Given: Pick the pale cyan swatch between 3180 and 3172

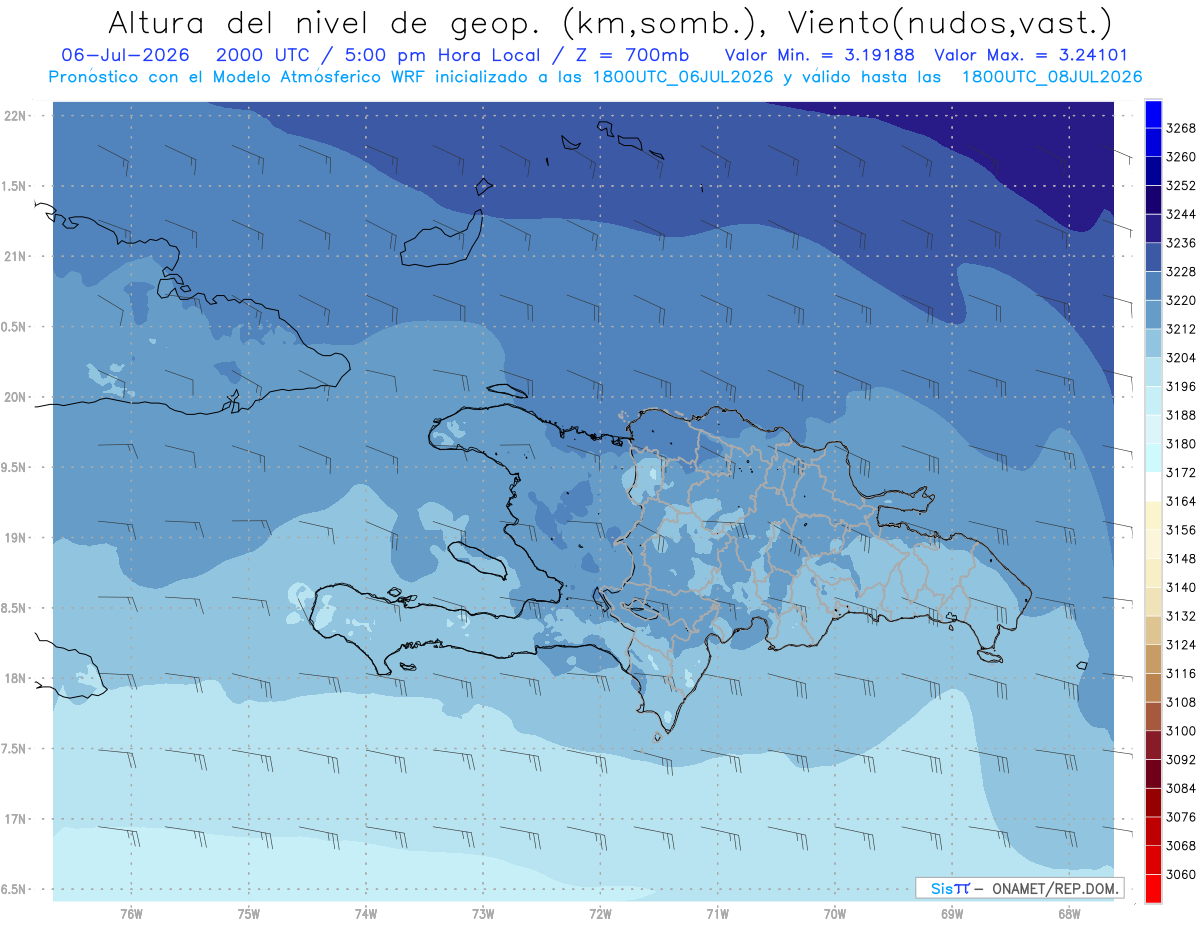Looking at the screenshot, I should coord(1152,458).
